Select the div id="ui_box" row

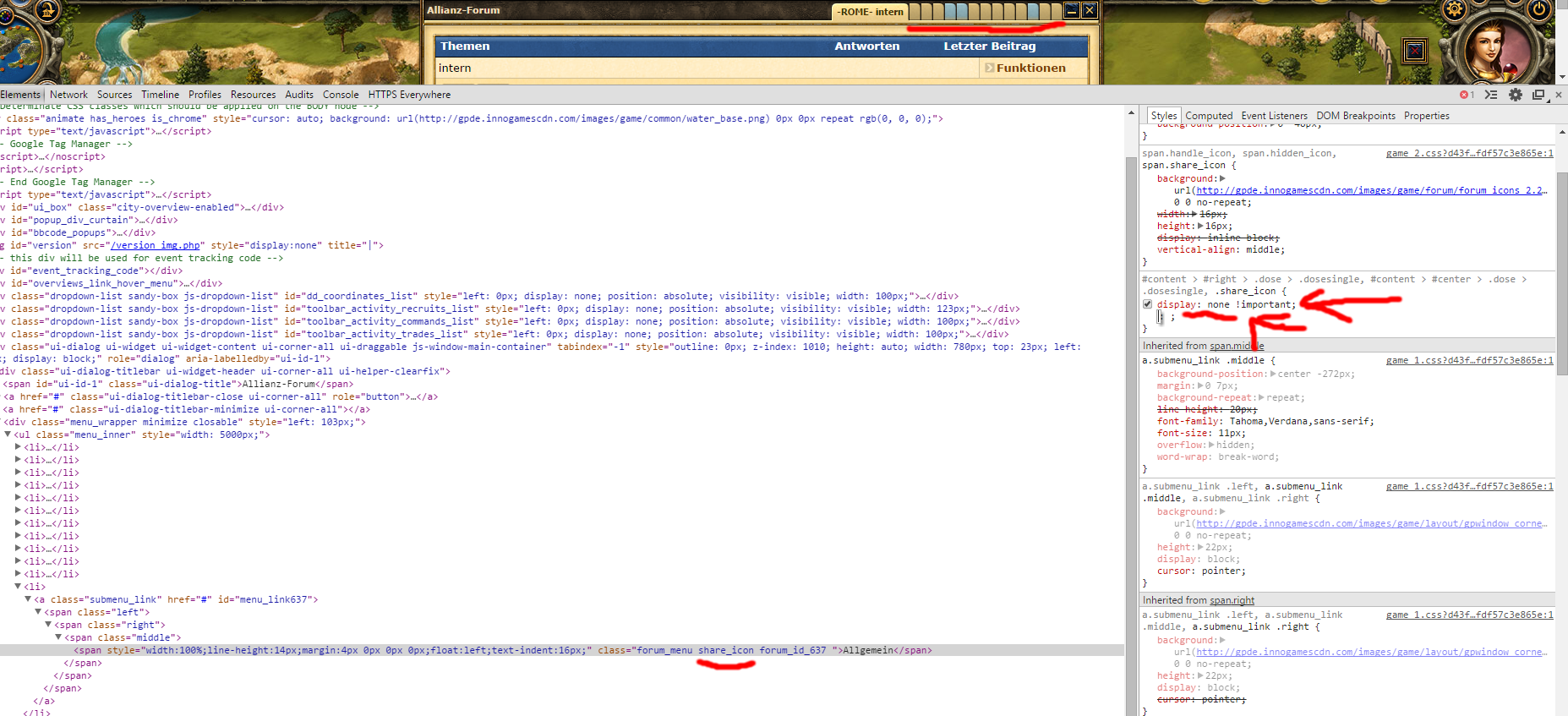562,207
